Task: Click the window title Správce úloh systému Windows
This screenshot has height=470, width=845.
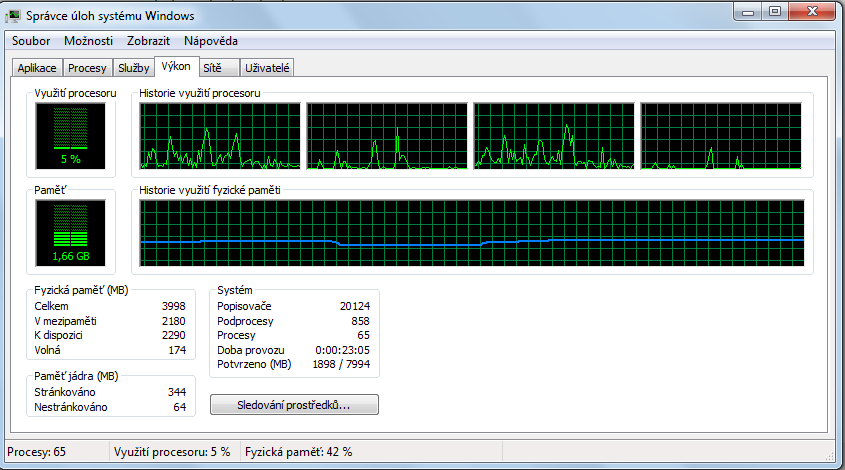Action: click(x=110, y=16)
